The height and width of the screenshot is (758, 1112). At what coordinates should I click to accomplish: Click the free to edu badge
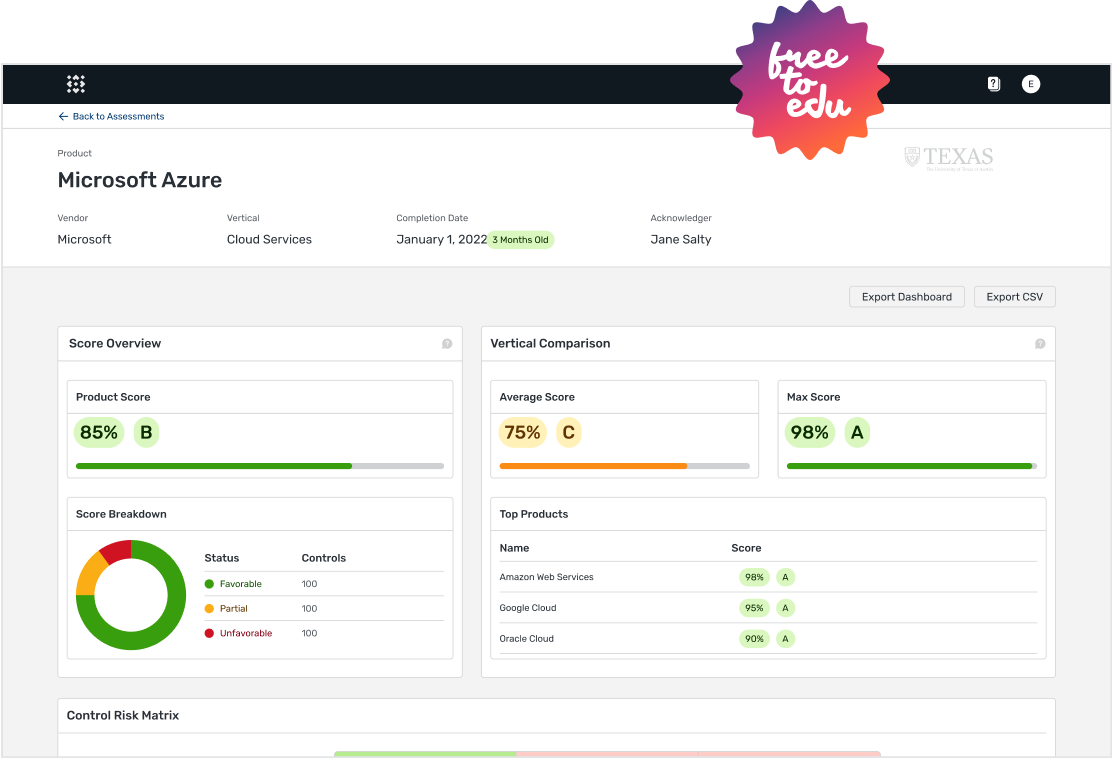(x=810, y=82)
